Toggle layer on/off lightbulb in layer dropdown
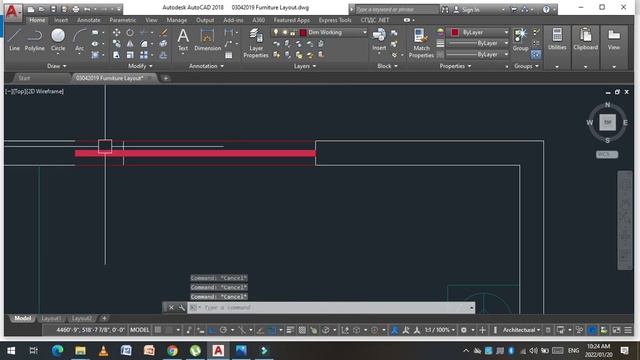The height and width of the screenshot is (360, 640). [276, 32]
